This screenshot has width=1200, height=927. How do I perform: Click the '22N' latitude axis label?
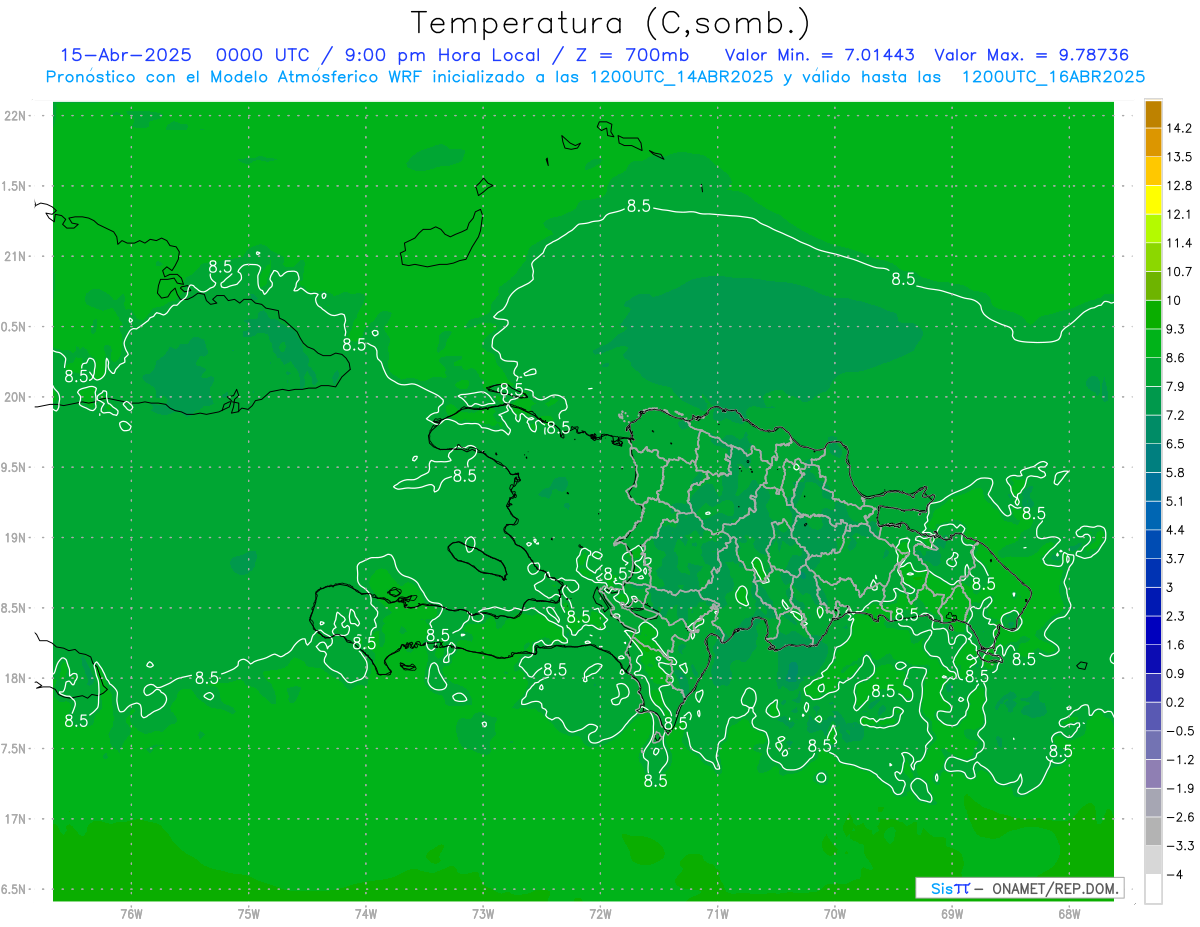pos(14,116)
